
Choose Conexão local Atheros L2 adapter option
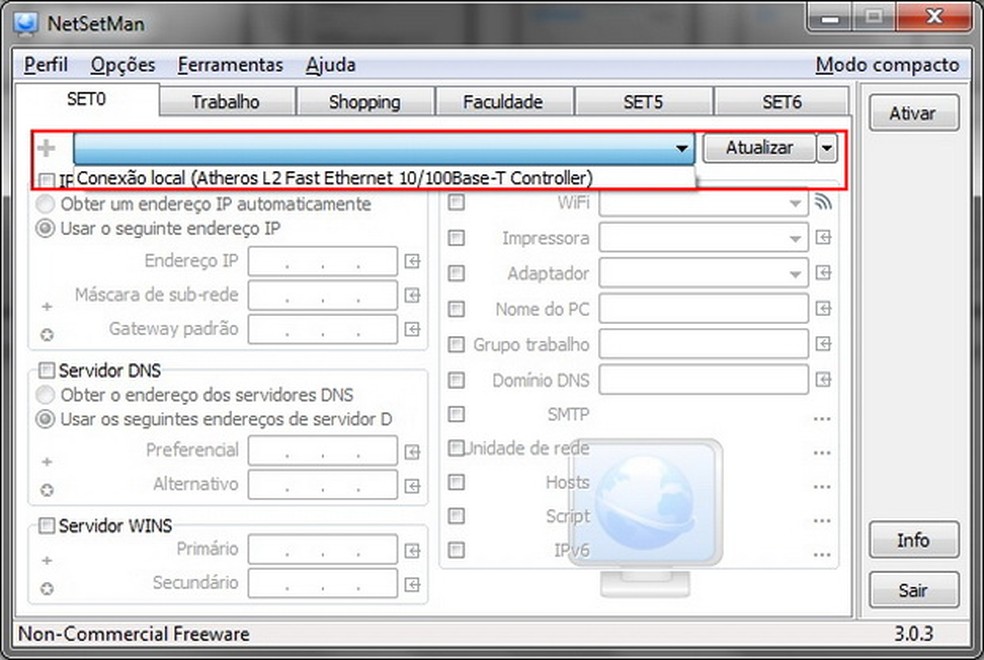click(384, 178)
